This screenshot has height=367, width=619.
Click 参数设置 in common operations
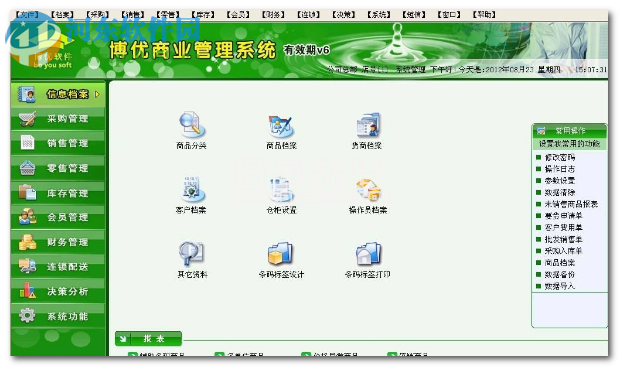(560, 180)
